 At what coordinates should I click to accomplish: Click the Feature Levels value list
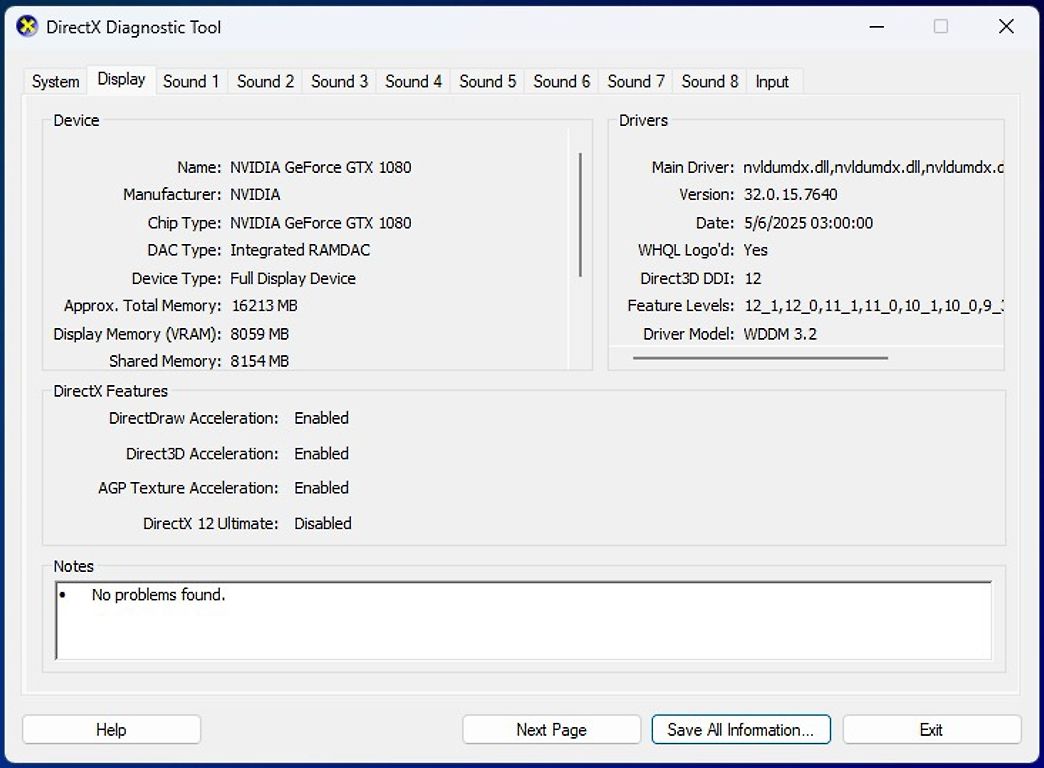tap(874, 306)
